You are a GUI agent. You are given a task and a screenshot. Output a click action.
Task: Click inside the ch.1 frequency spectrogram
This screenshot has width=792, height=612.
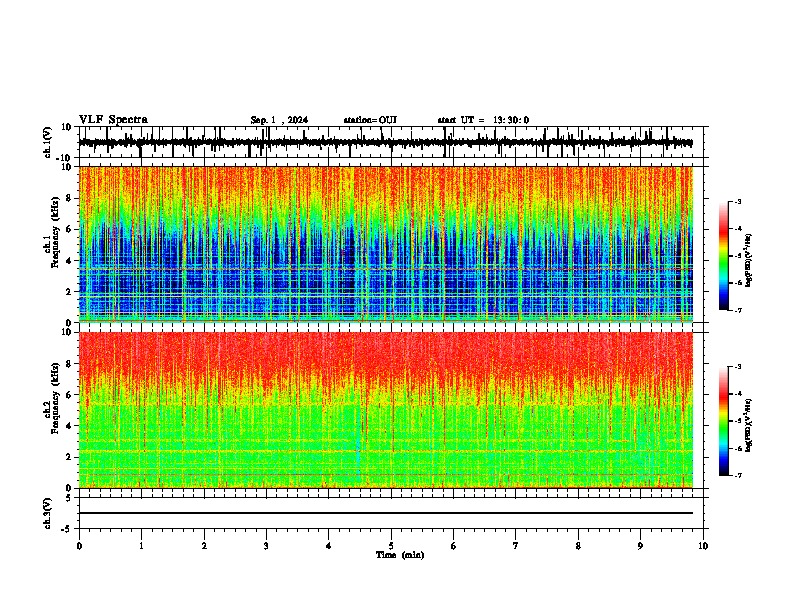(386, 244)
